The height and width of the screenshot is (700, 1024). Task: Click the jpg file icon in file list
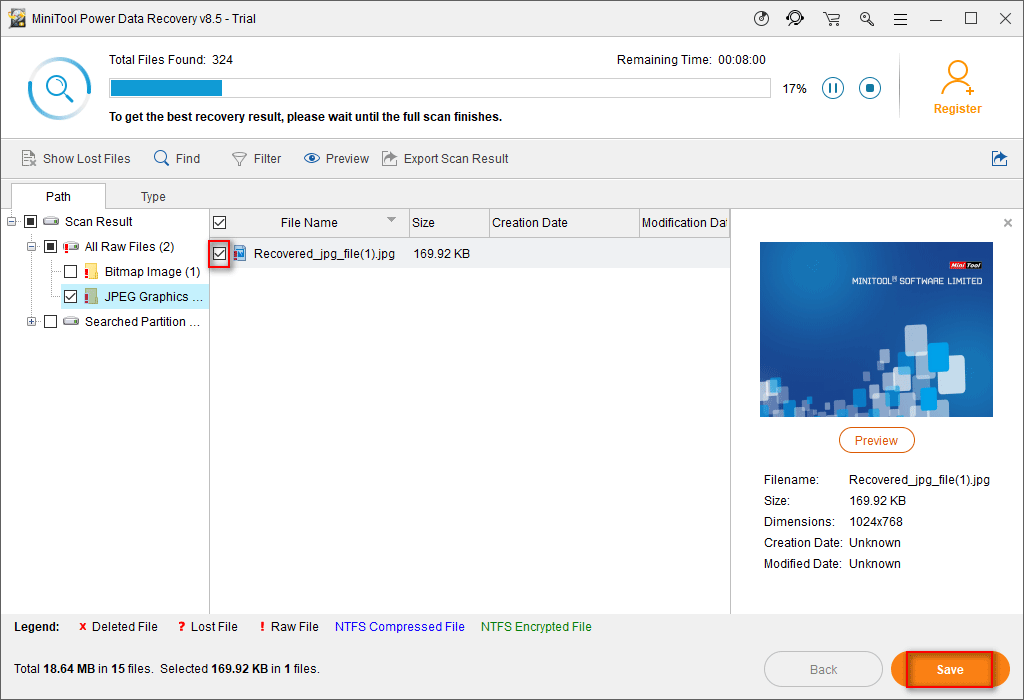click(x=240, y=253)
